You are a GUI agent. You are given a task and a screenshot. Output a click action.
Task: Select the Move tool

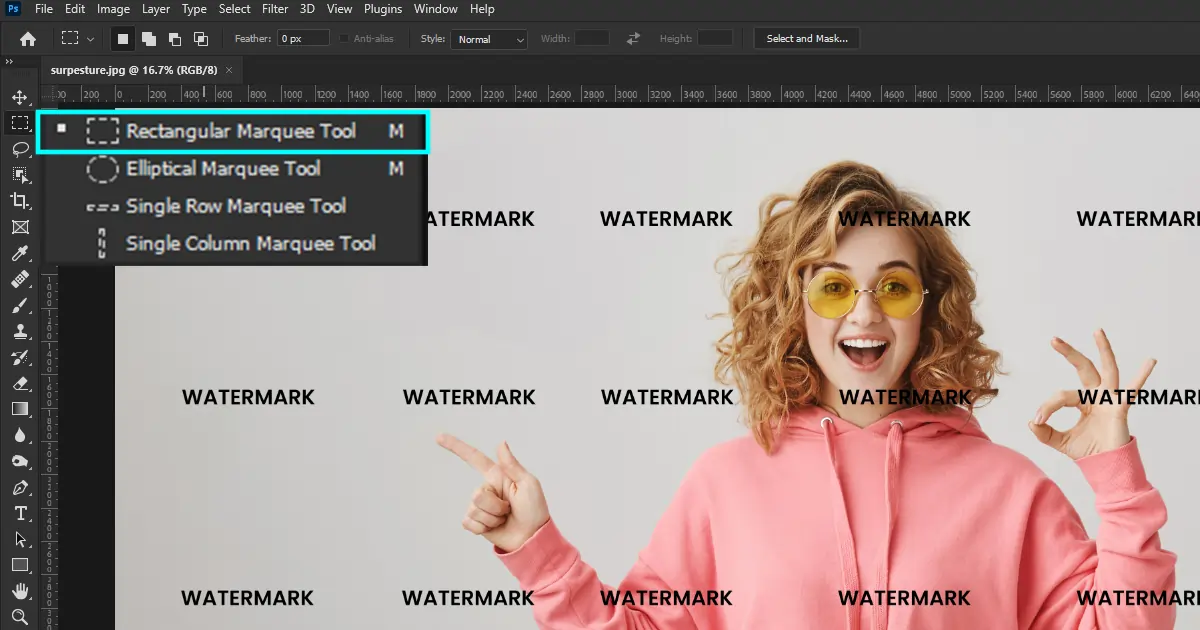click(x=20, y=96)
